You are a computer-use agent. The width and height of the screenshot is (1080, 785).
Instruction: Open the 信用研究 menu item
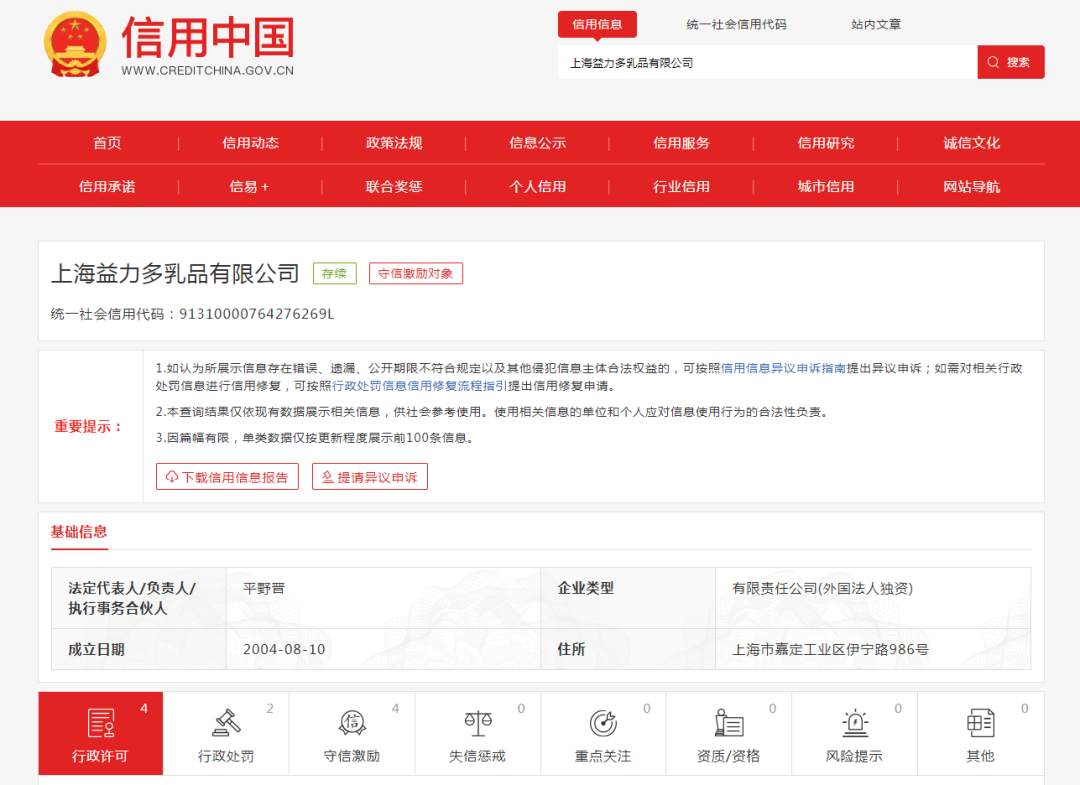click(826, 143)
